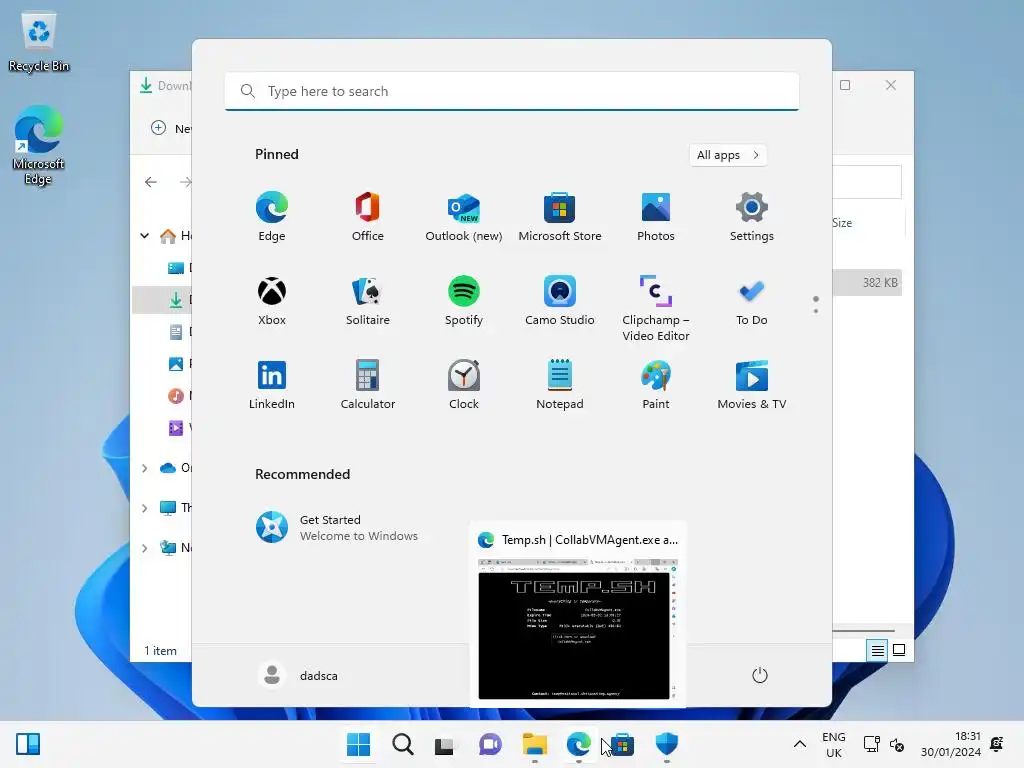Screen dimensions: 1024x768
Task: Open the To Do app
Action: tap(752, 301)
